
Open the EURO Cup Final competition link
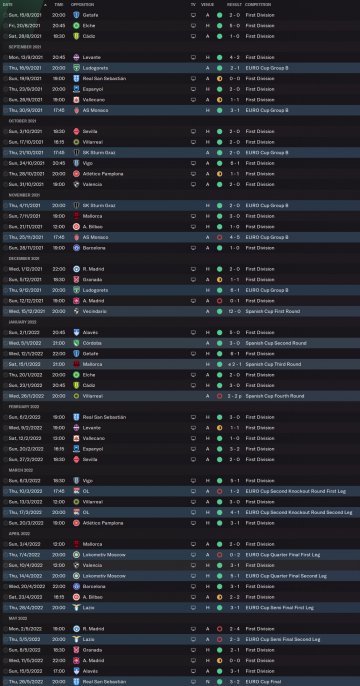(259, 682)
